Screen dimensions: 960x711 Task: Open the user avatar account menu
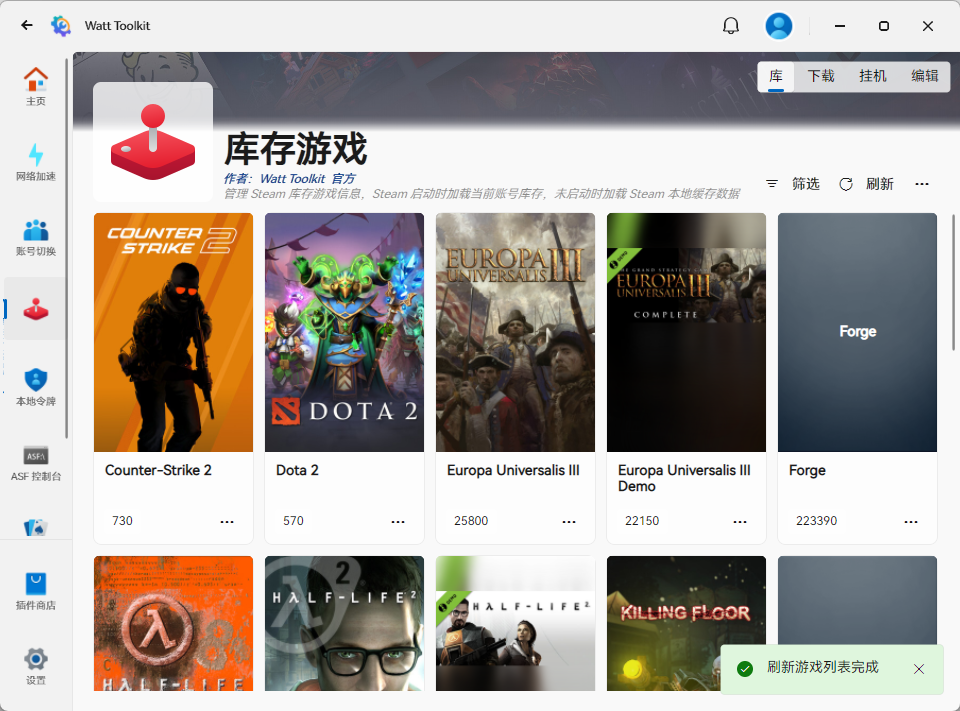779,25
